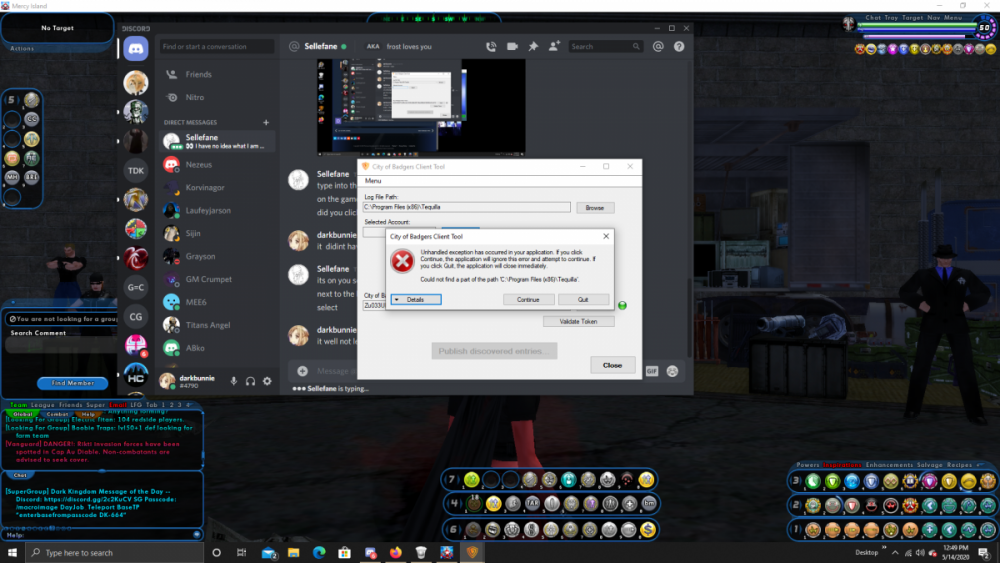Open the emoji picker in Discord
The width and height of the screenshot is (1000, 563).
[x=672, y=371]
